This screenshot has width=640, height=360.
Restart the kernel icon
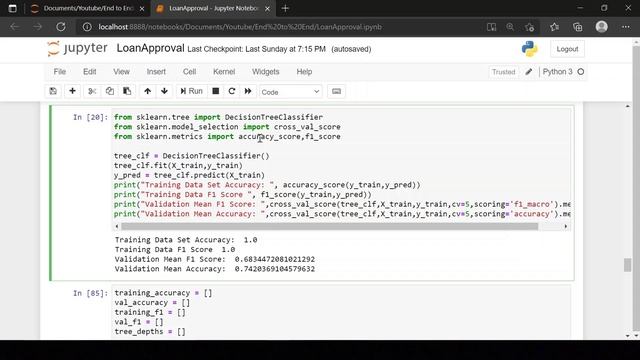pos(232,91)
